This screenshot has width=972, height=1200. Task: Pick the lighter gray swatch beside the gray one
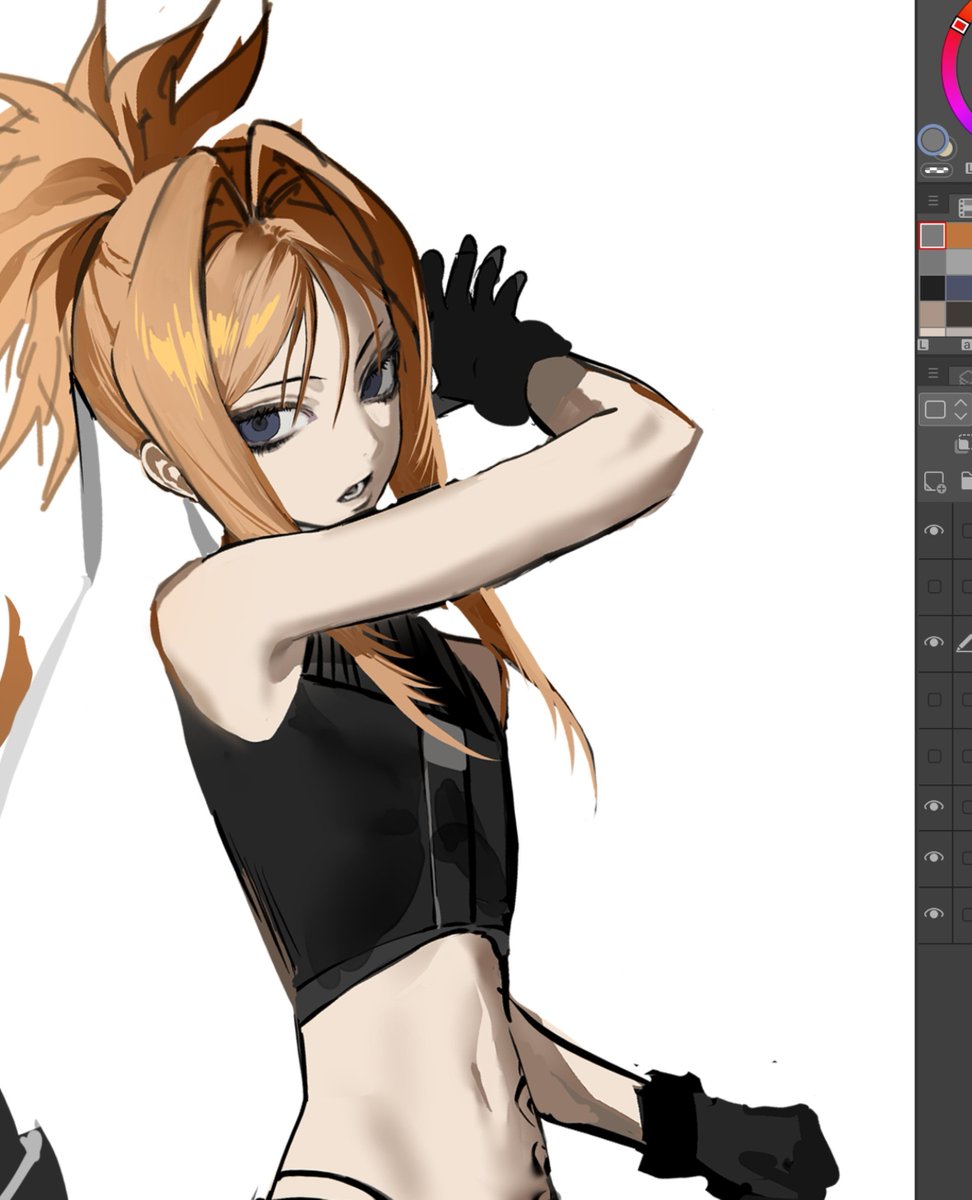click(959, 262)
